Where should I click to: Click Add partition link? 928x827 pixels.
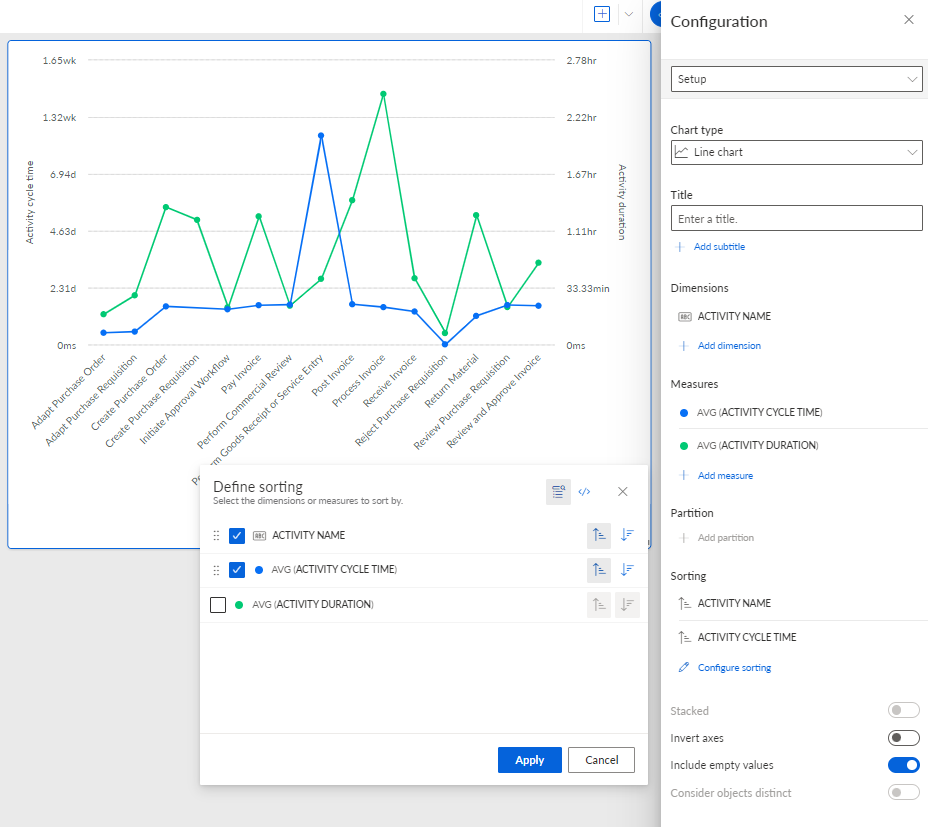point(726,538)
